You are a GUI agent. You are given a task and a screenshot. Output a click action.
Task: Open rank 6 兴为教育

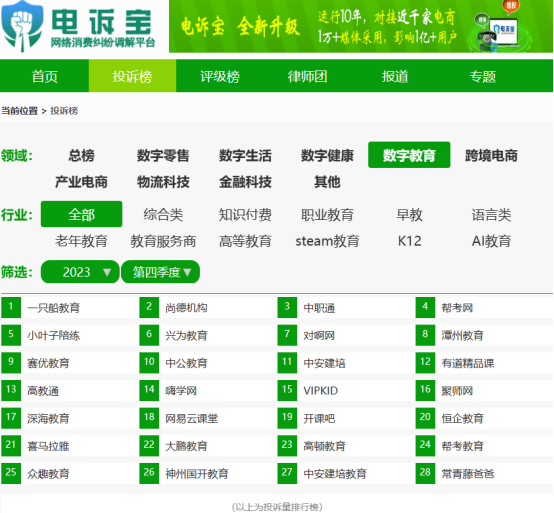[x=186, y=335]
